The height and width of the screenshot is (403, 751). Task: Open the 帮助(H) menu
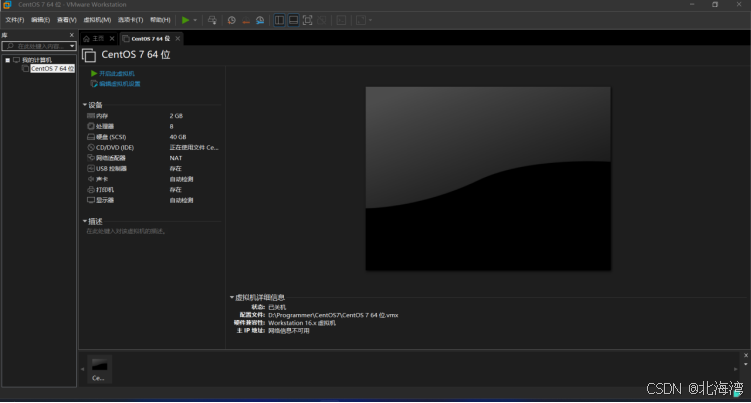pyautogui.click(x=160, y=20)
